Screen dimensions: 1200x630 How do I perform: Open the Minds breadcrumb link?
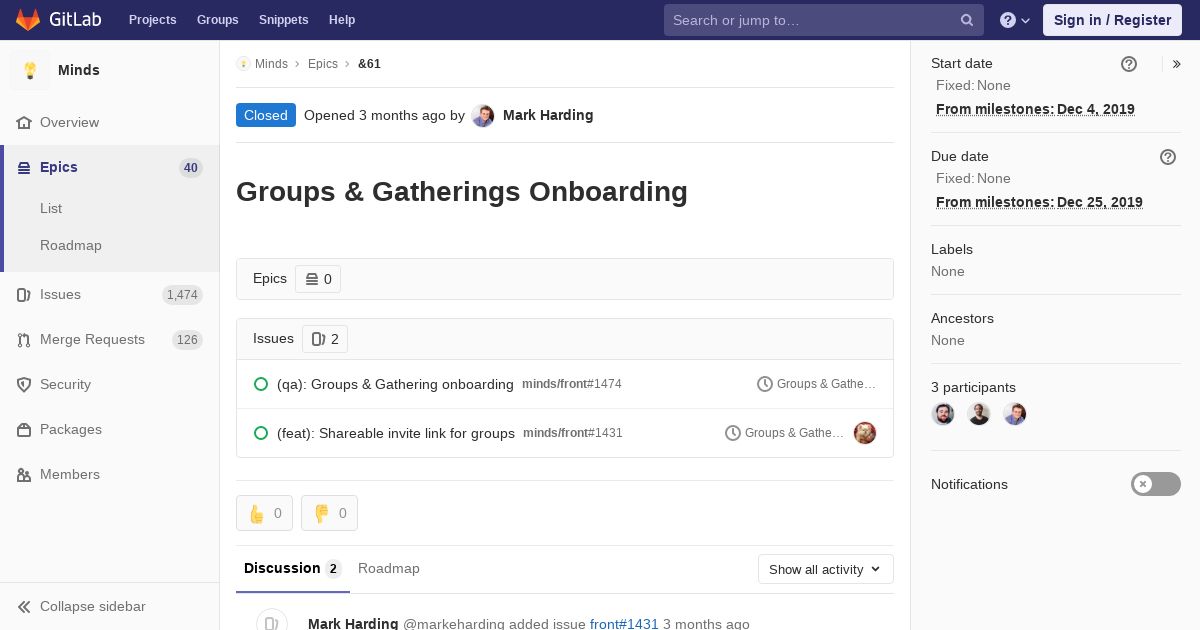[271, 64]
